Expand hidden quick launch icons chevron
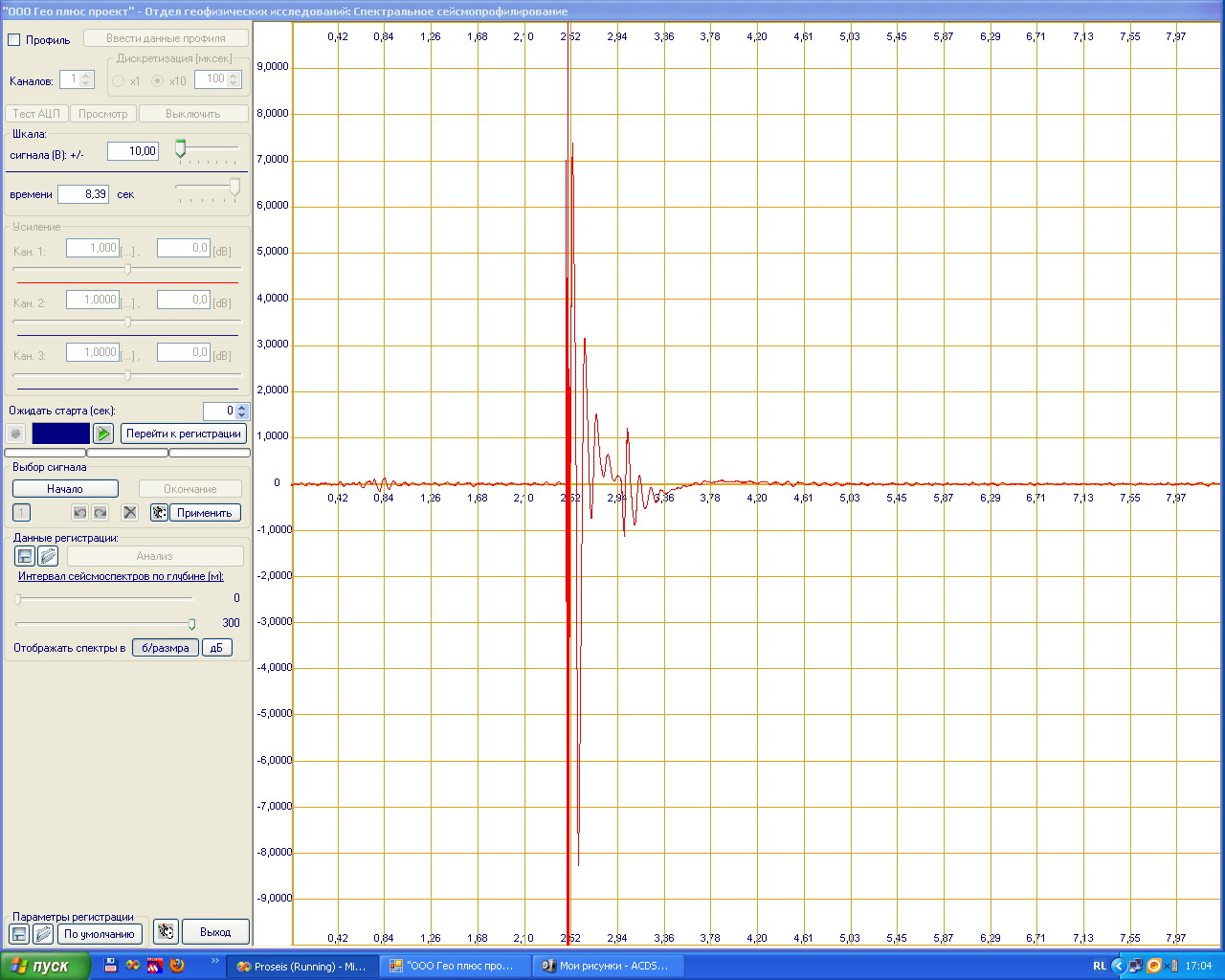The image size is (1225, 980). point(214,961)
